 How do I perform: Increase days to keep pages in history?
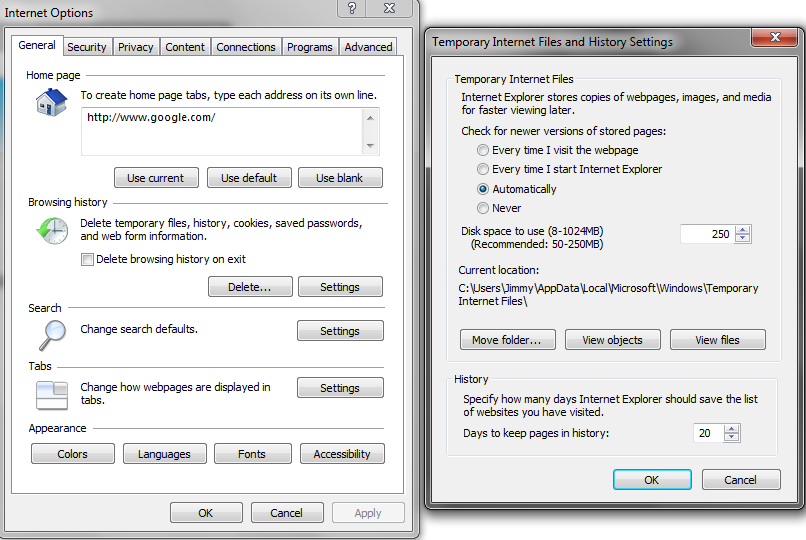[x=731, y=429]
